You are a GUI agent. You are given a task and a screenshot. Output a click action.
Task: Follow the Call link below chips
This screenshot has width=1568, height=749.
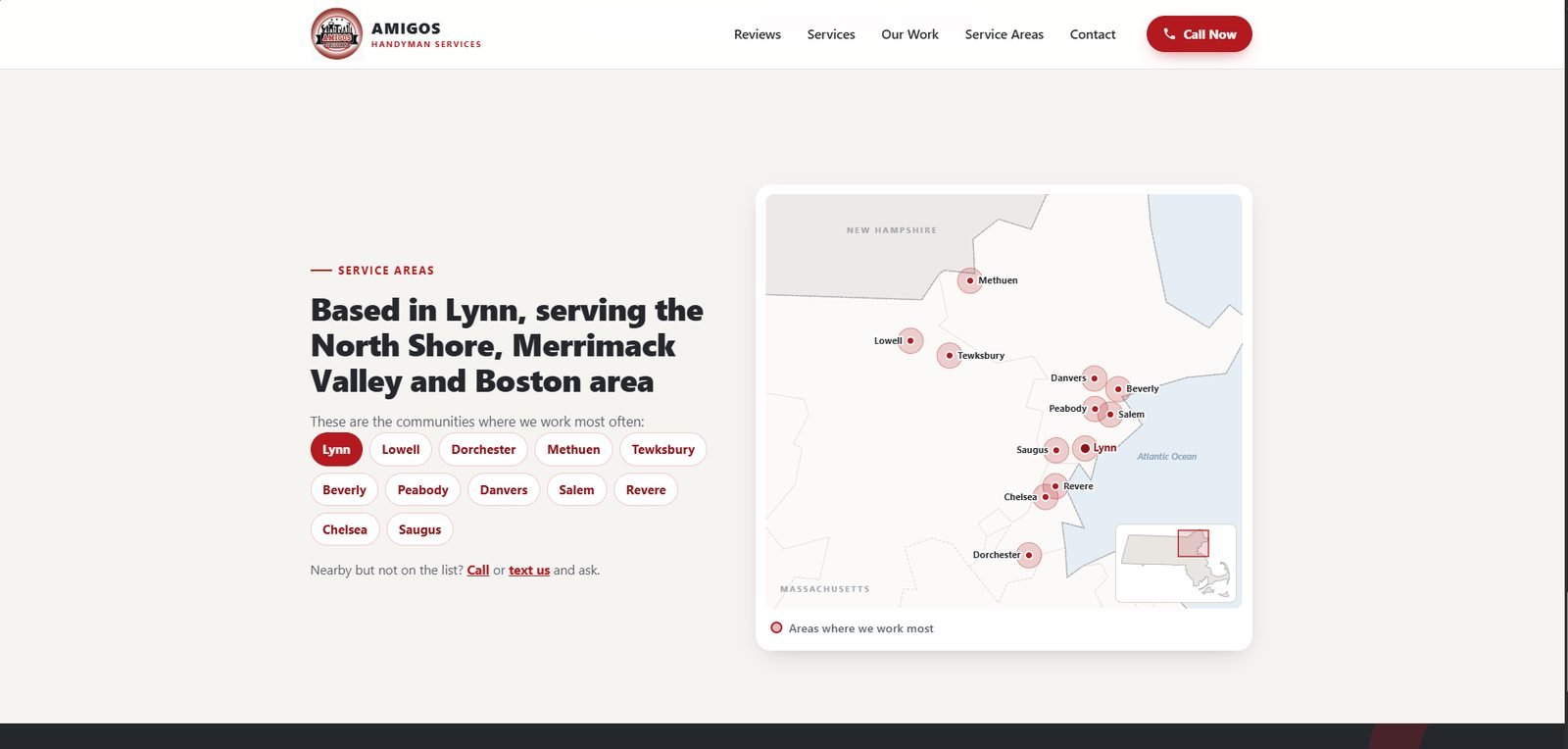click(x=478, y=571)
